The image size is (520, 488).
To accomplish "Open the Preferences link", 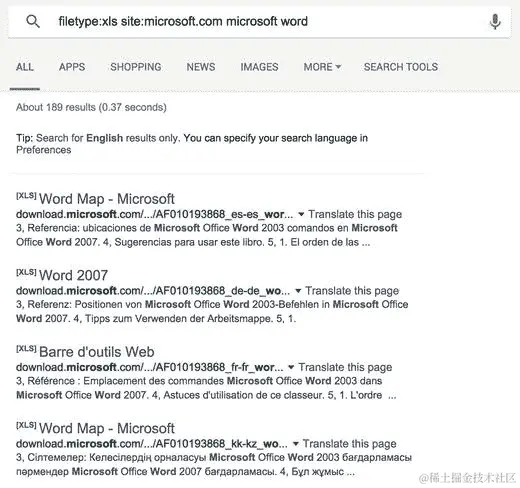I will coord(44,150).
